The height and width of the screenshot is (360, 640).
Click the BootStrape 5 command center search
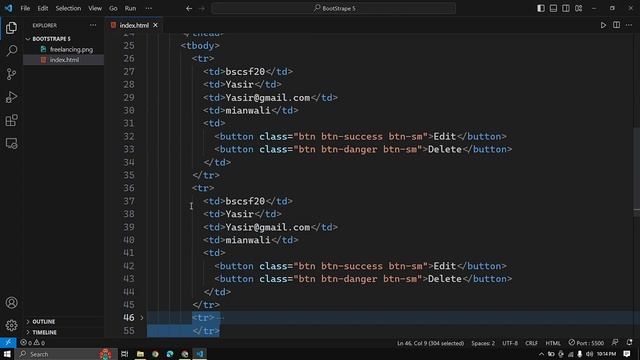pyautogui.click(x=333, y=8)
